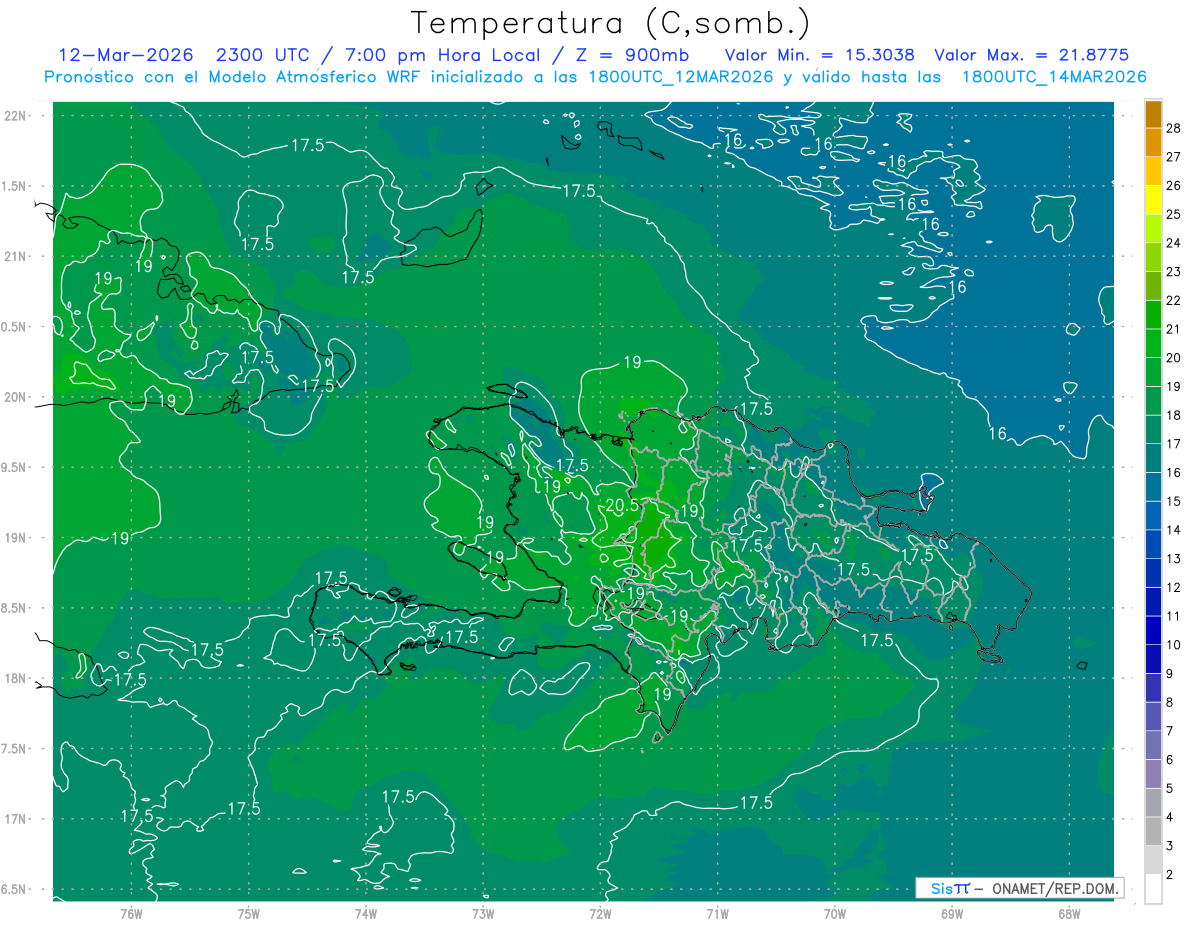Click the "20.5" contour label over Hispaniola
The height and width of the screenshot is (927, 1200).
click(622, 506)
